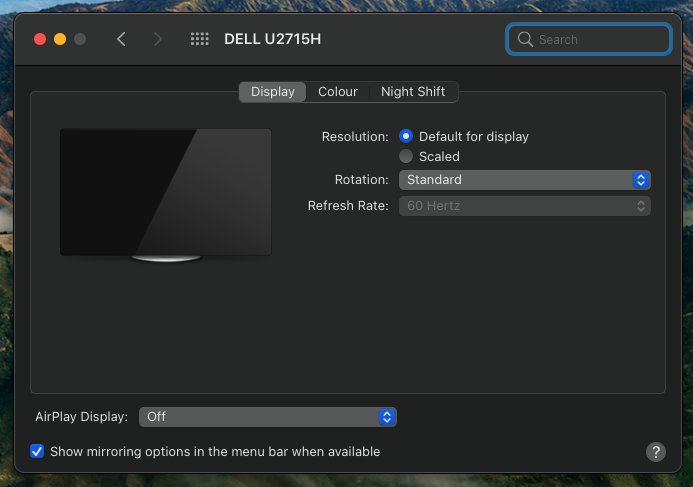The image size is (693, 487).
Task: Click the Resolution label
Action: pyautogui.click(x=355, y=137)
